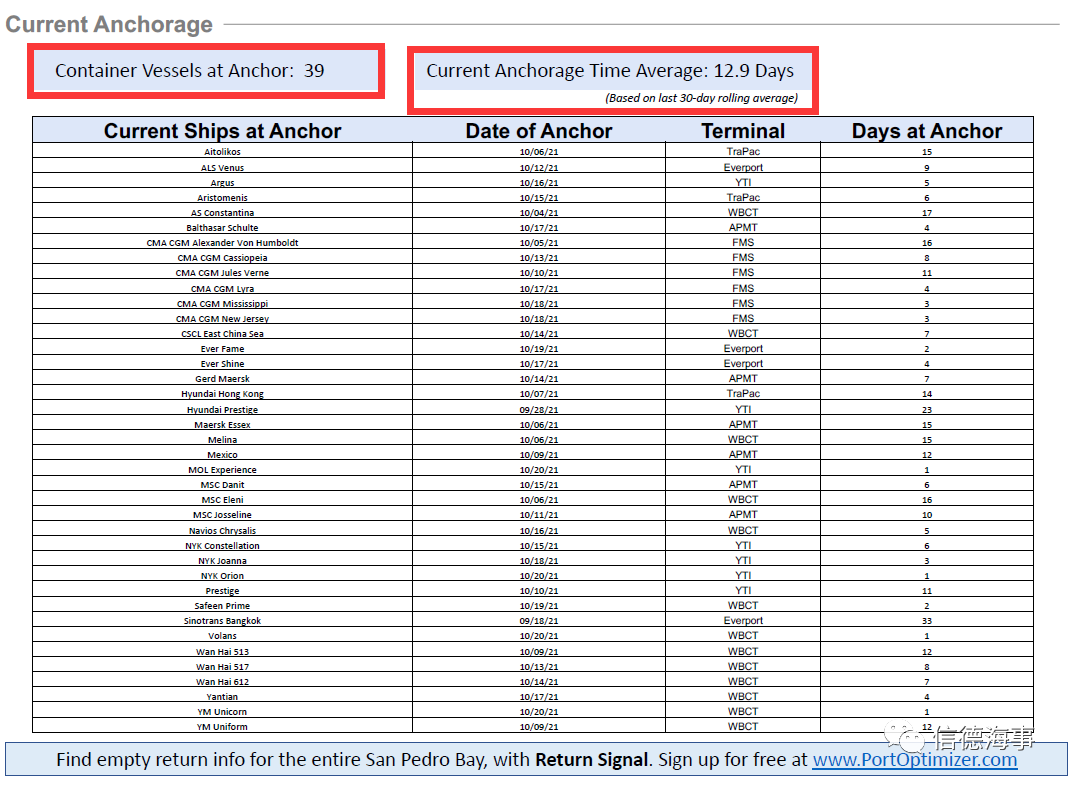The image size is (1070, 785).
Task: Select the Volans ship name
Action: (222, 635)
